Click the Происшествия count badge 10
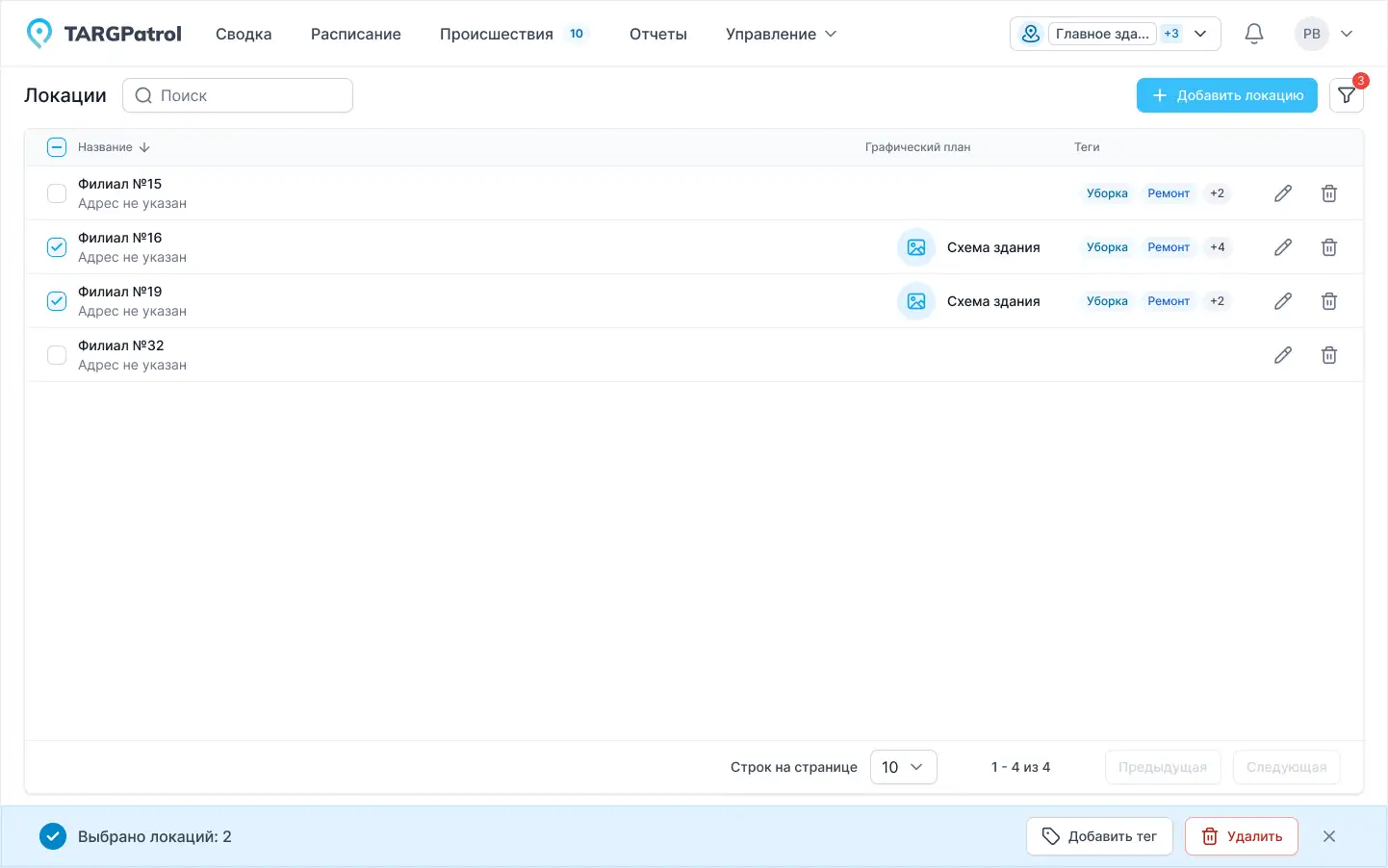Screen dimensions: 1388x868 pyautogui.click(x=577, y=34)
